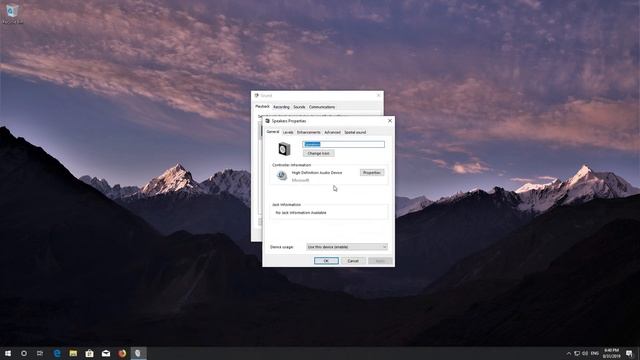Close the Speakers Properties dialog
The width and height of the screenshot is (640, 360).
390,121
